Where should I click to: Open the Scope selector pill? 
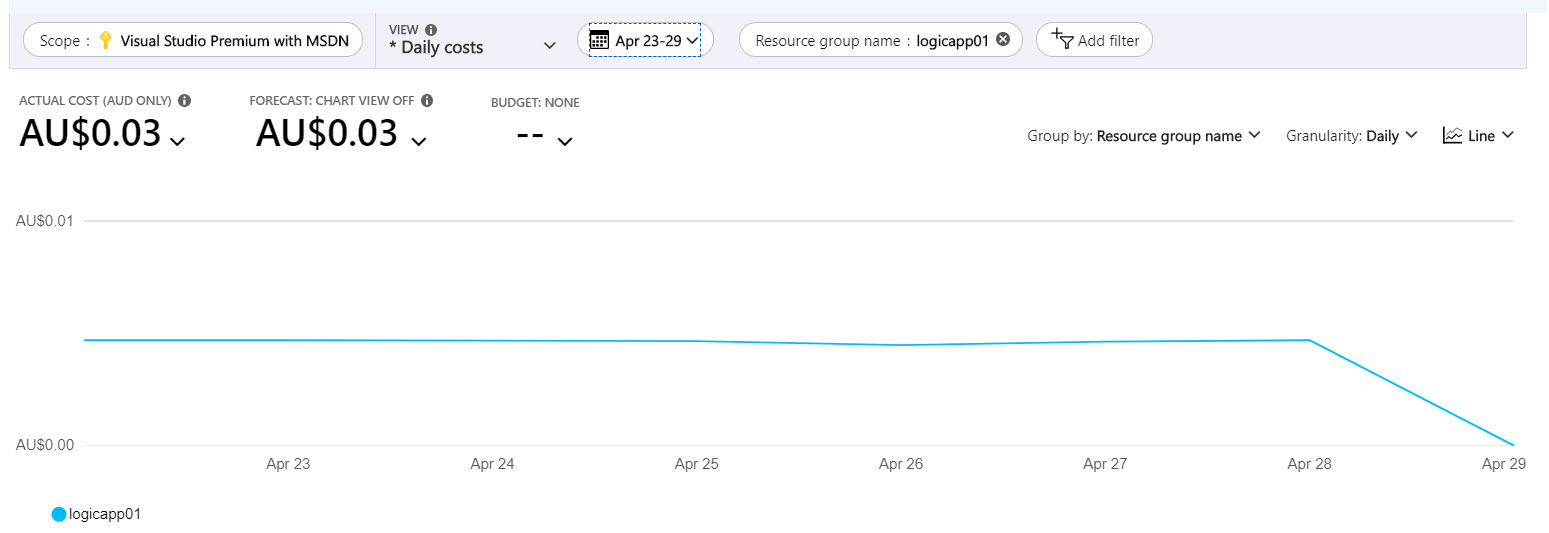[193, 40]
